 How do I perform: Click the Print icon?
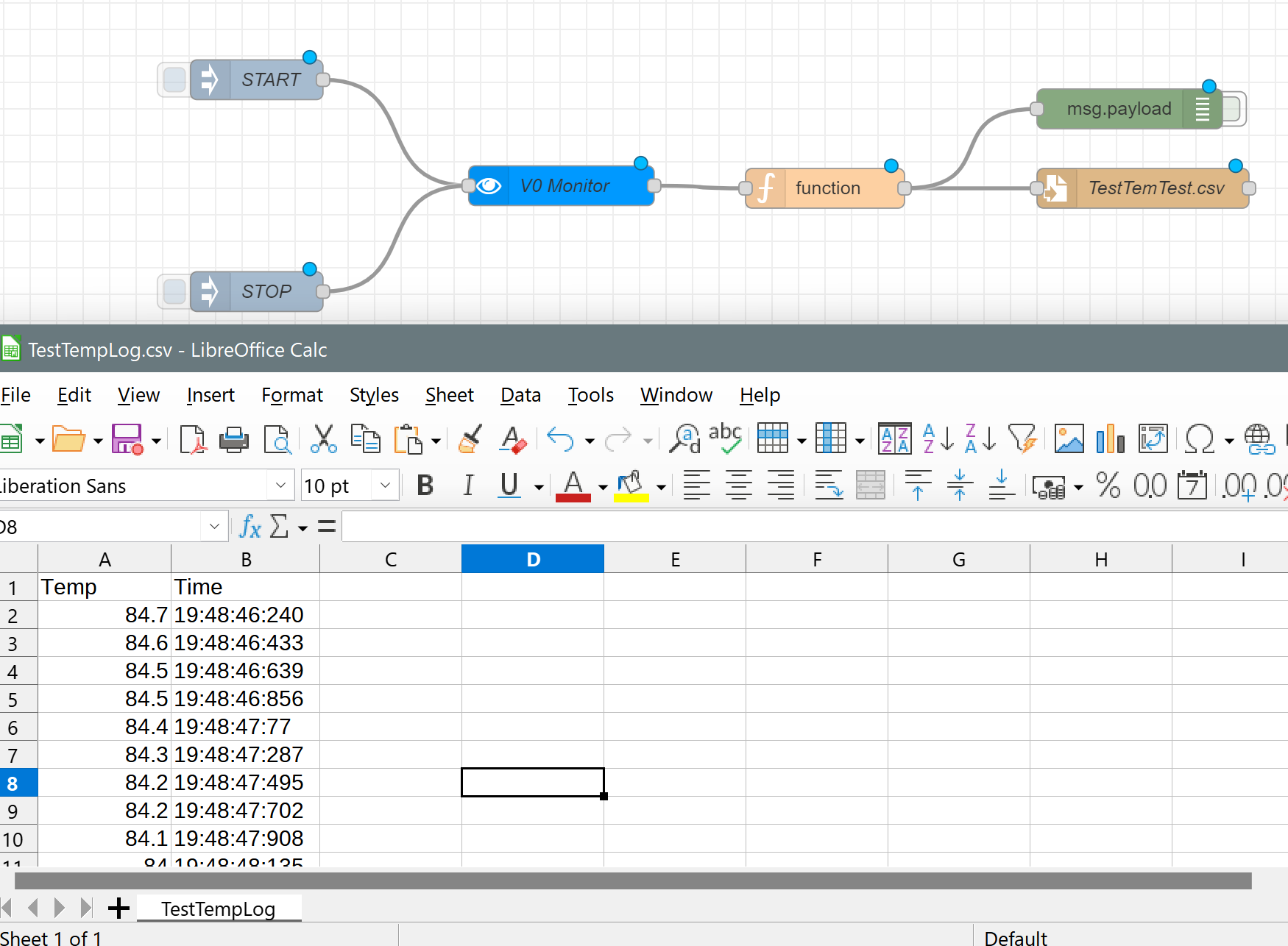tap(234, 440)
